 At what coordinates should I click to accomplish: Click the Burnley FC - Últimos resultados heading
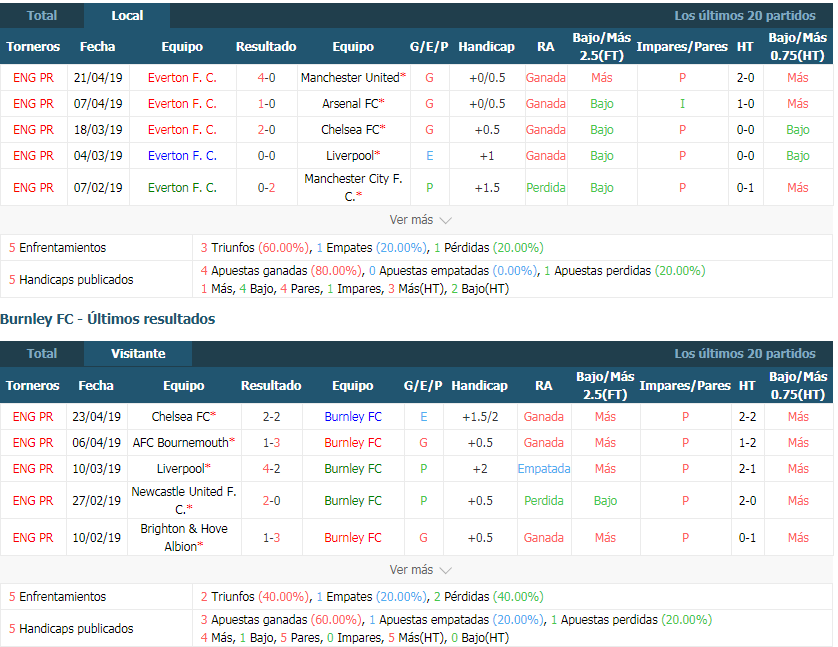point(107,319)
